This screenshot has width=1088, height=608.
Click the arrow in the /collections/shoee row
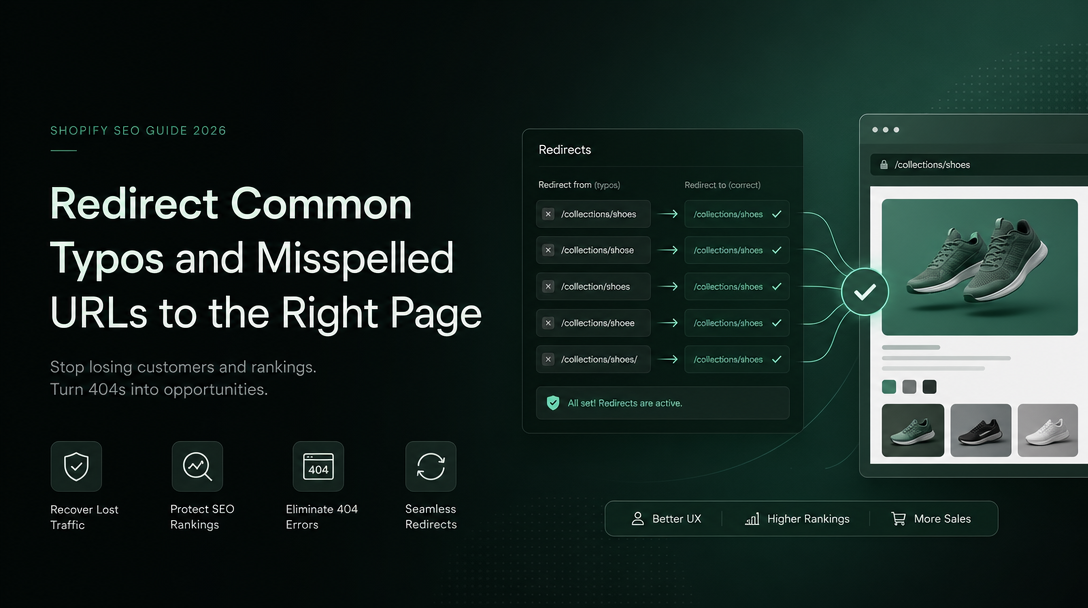pos(668,323)
